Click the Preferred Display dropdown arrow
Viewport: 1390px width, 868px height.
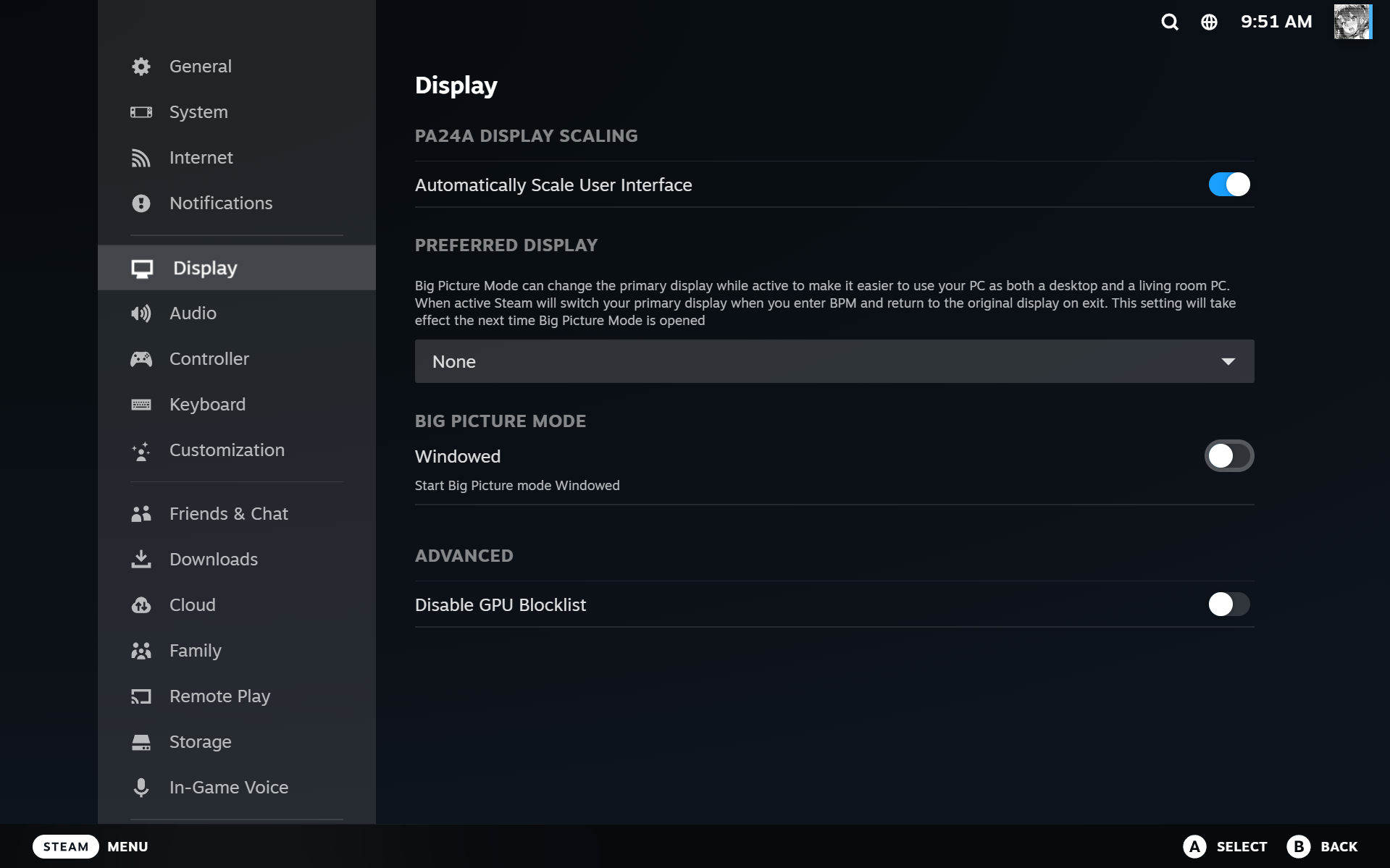tap(1228, 361)
